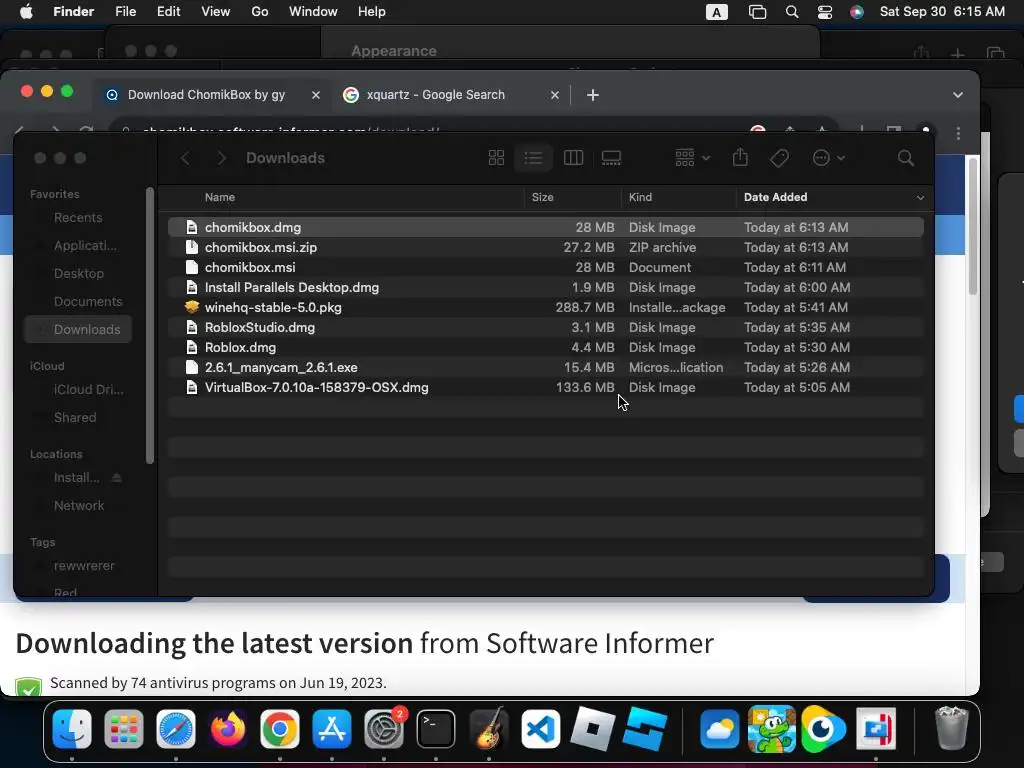Select Install Parallels Desktop.dmg

(545, 287)
